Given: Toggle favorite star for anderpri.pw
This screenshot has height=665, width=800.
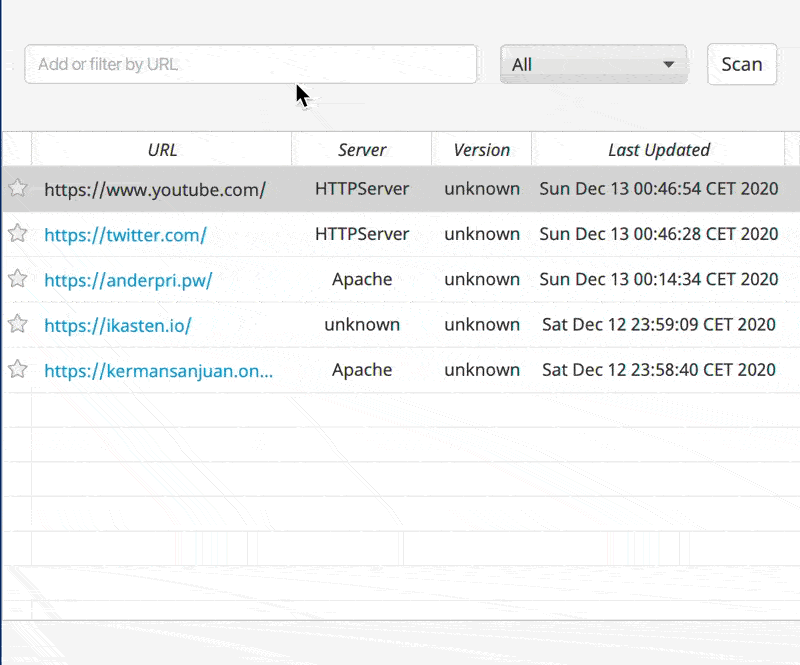Looking at the screenshot, I should pos(17,279).
